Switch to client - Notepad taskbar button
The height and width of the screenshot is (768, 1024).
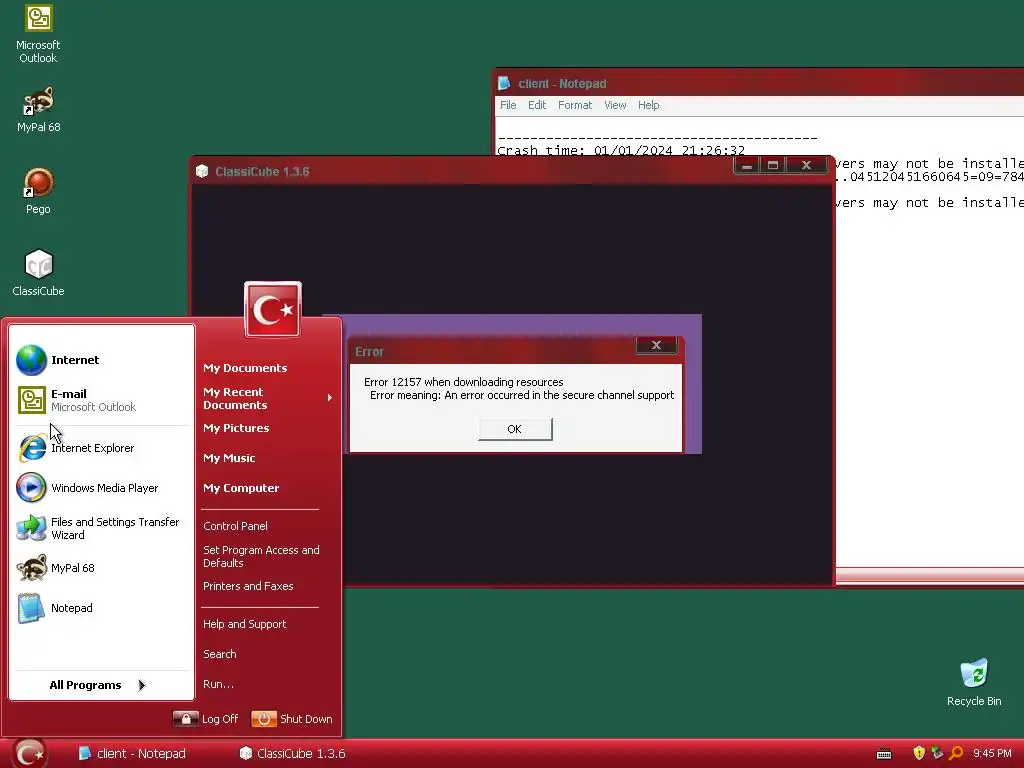pos(134,754)
